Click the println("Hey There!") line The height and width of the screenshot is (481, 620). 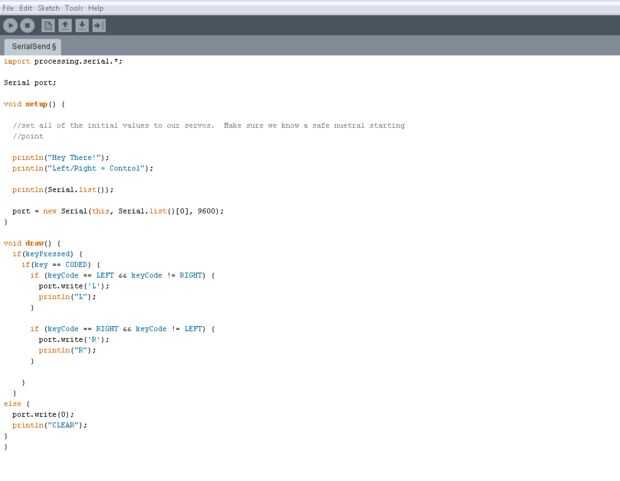point(60,157)
